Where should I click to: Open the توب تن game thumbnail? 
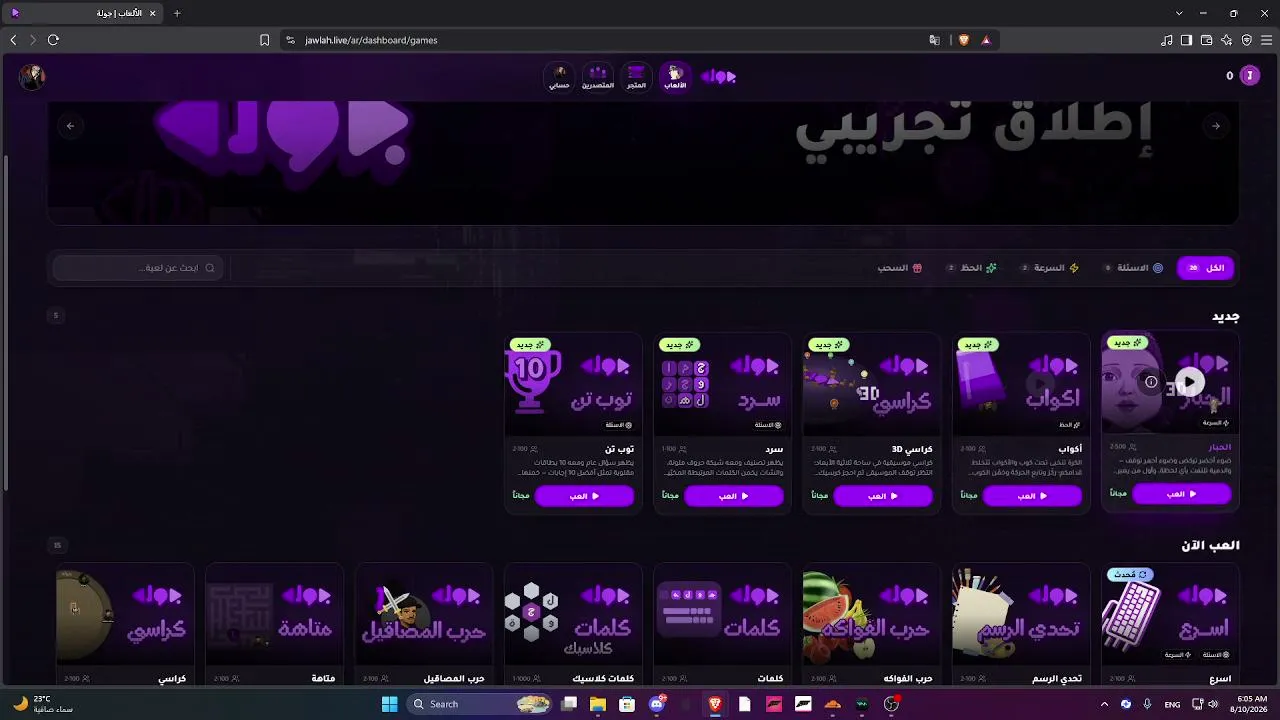pos(574,385)
